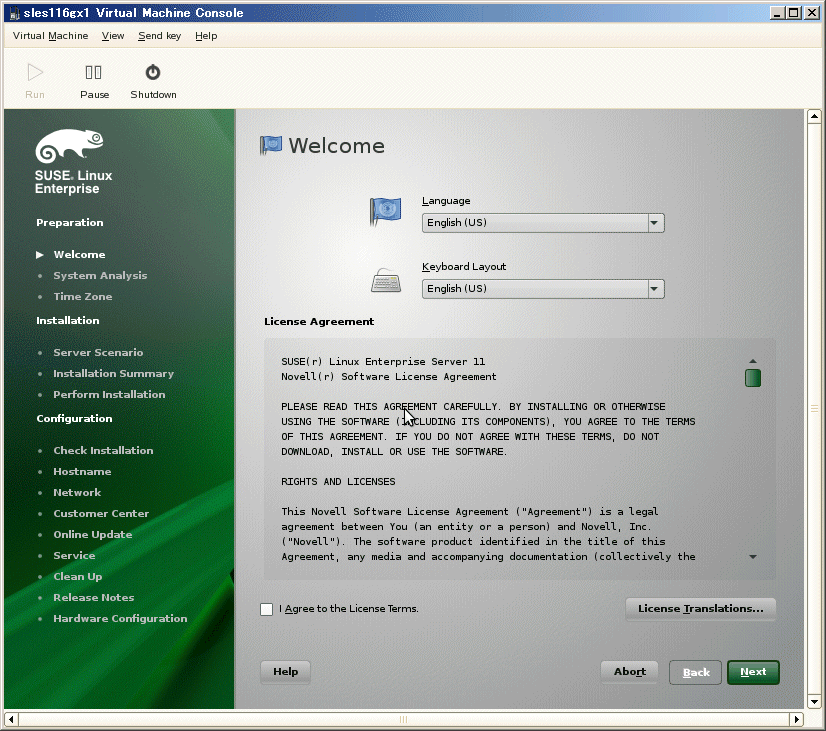Click console vertical scrollbar down arrow

tap(814, 702)
